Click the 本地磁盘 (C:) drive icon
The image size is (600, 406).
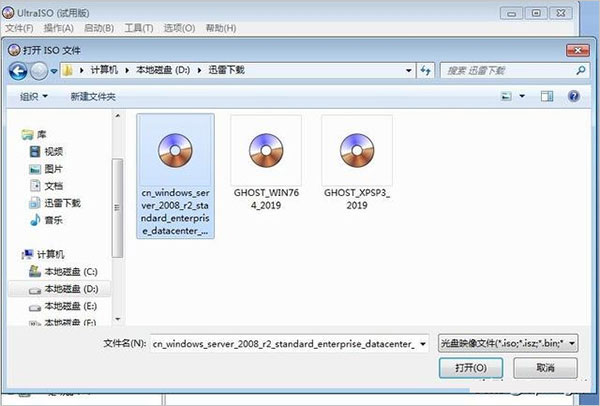coord(35,272)
